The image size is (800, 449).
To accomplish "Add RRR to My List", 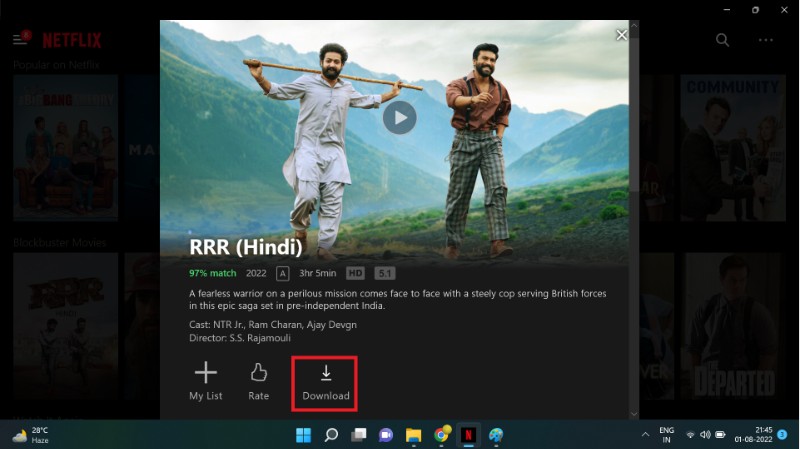I will click(206, 381).
